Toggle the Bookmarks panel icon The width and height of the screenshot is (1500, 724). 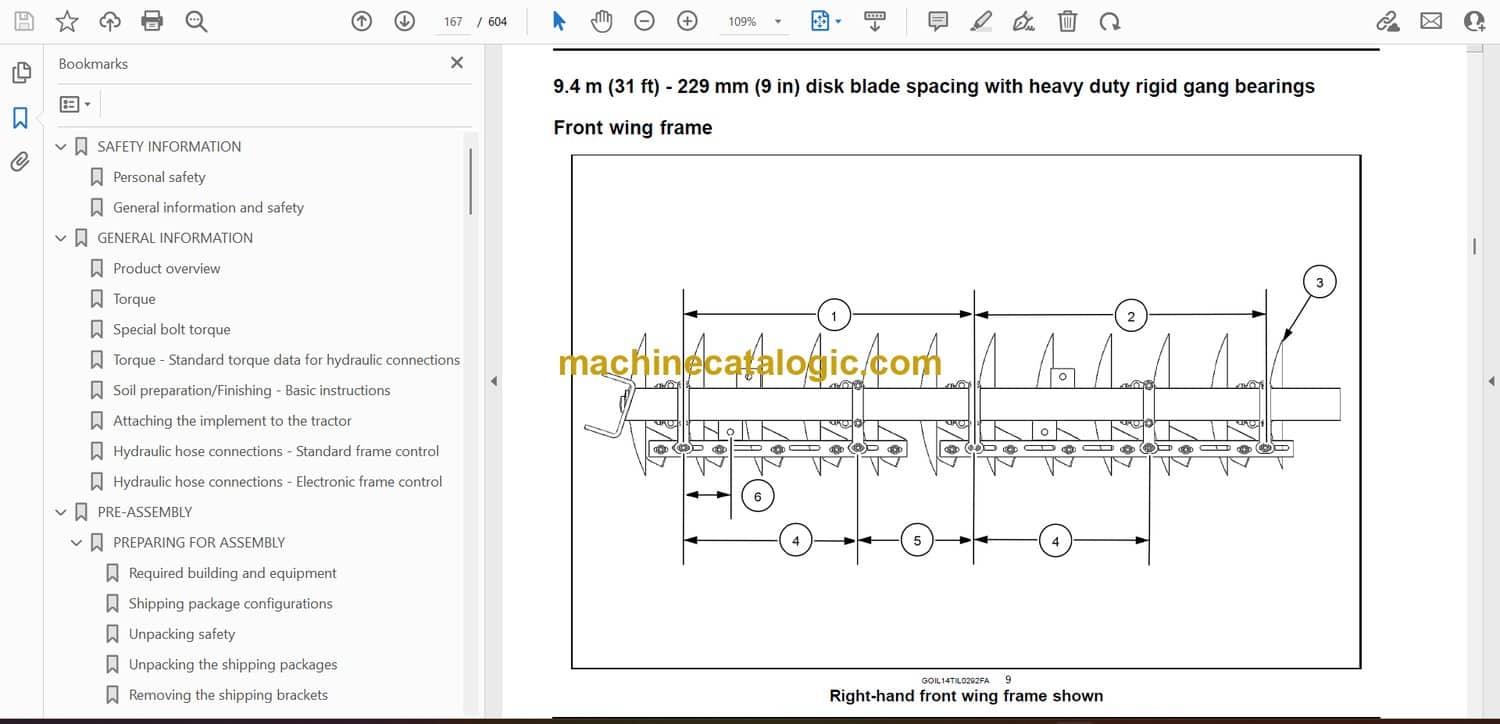[20, 118]
